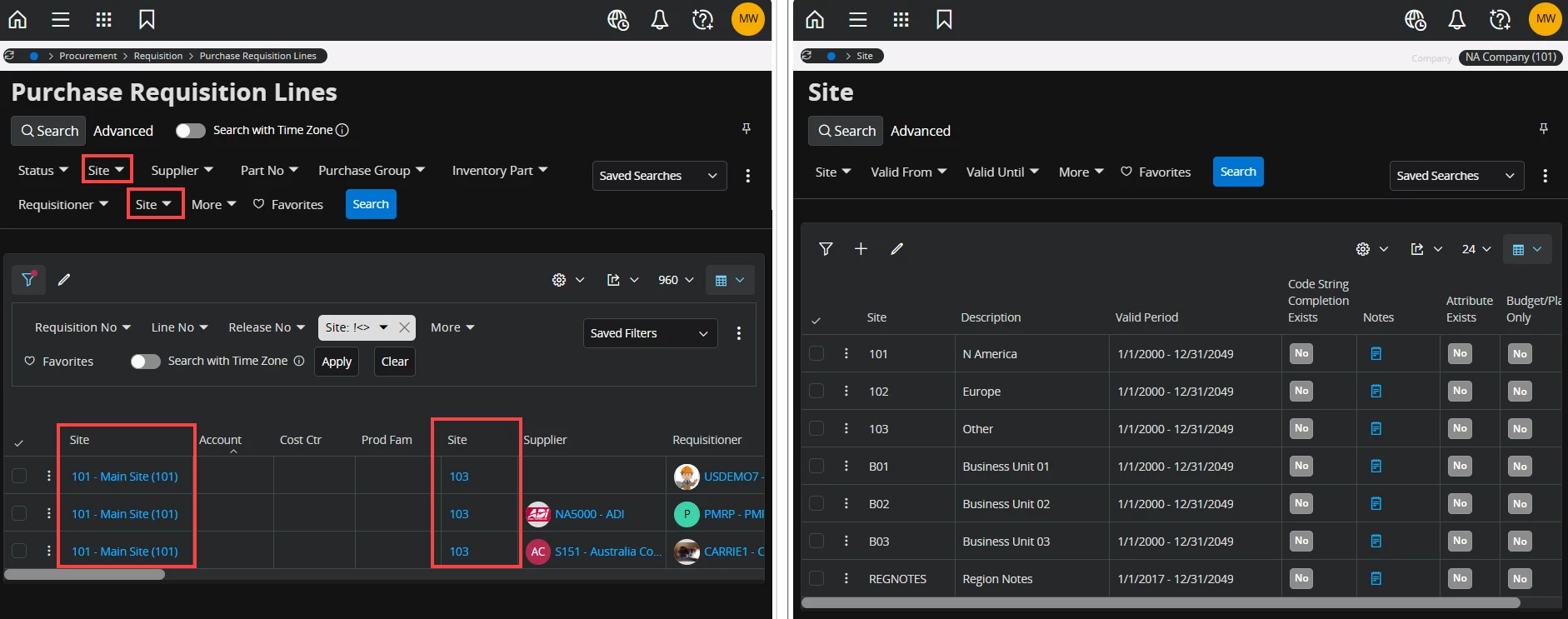Switch to the Advanced tab in Site window
Image resolution: width=1568 pixels, height=619 pixels.
tap(921, 131)
